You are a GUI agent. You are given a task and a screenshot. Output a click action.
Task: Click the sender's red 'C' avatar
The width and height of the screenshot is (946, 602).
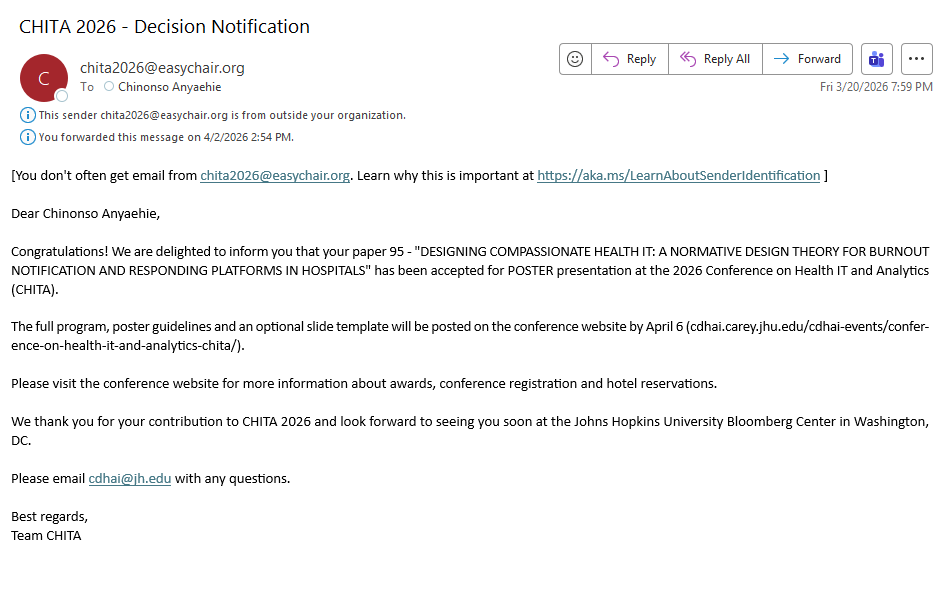[43, 78]
